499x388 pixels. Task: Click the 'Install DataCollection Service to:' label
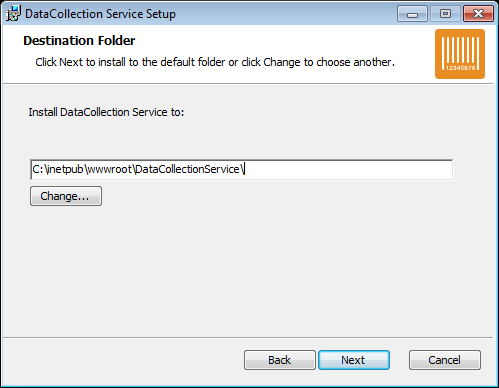click(x=106, y=112)
